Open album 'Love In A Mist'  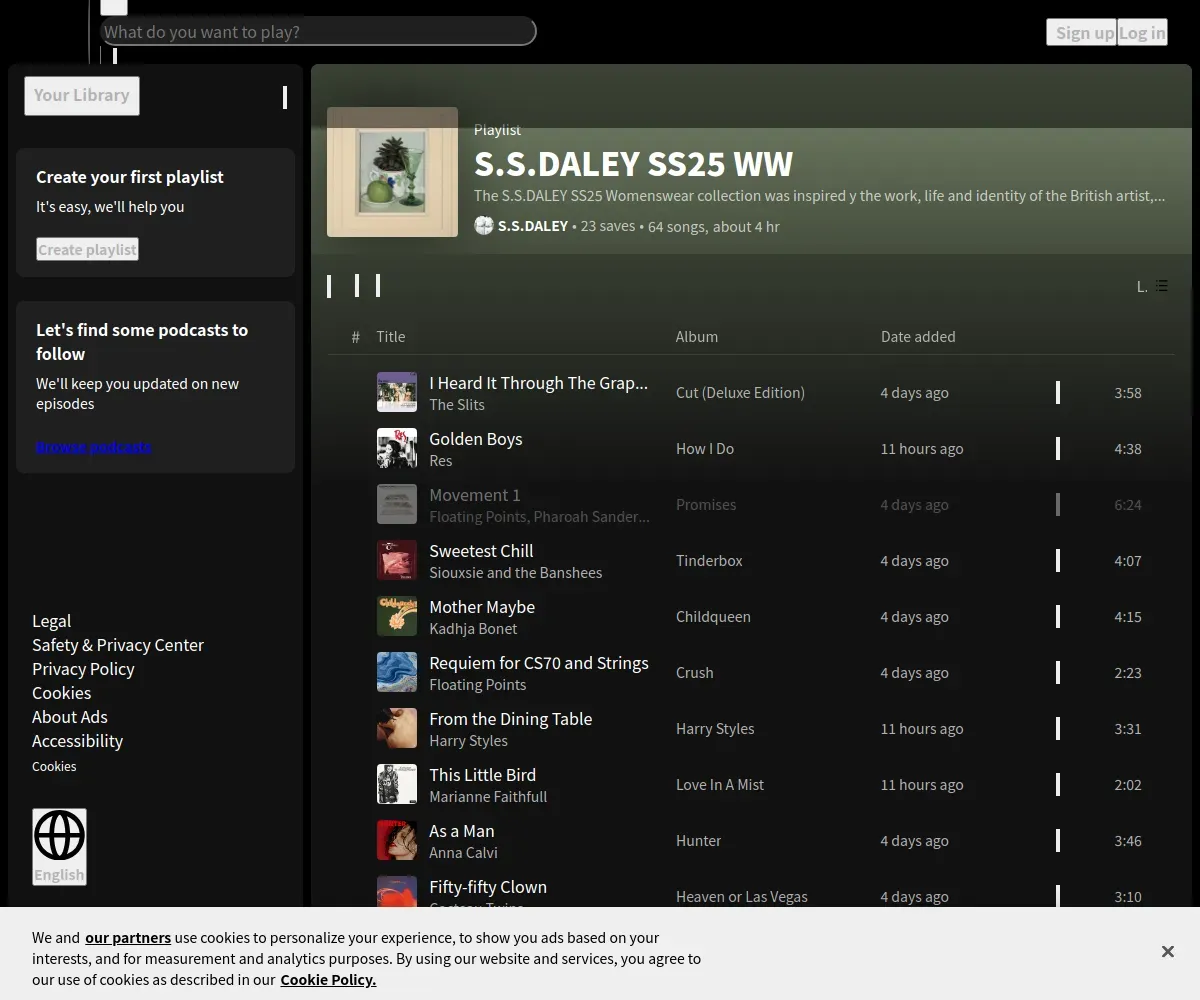(720, 785)
